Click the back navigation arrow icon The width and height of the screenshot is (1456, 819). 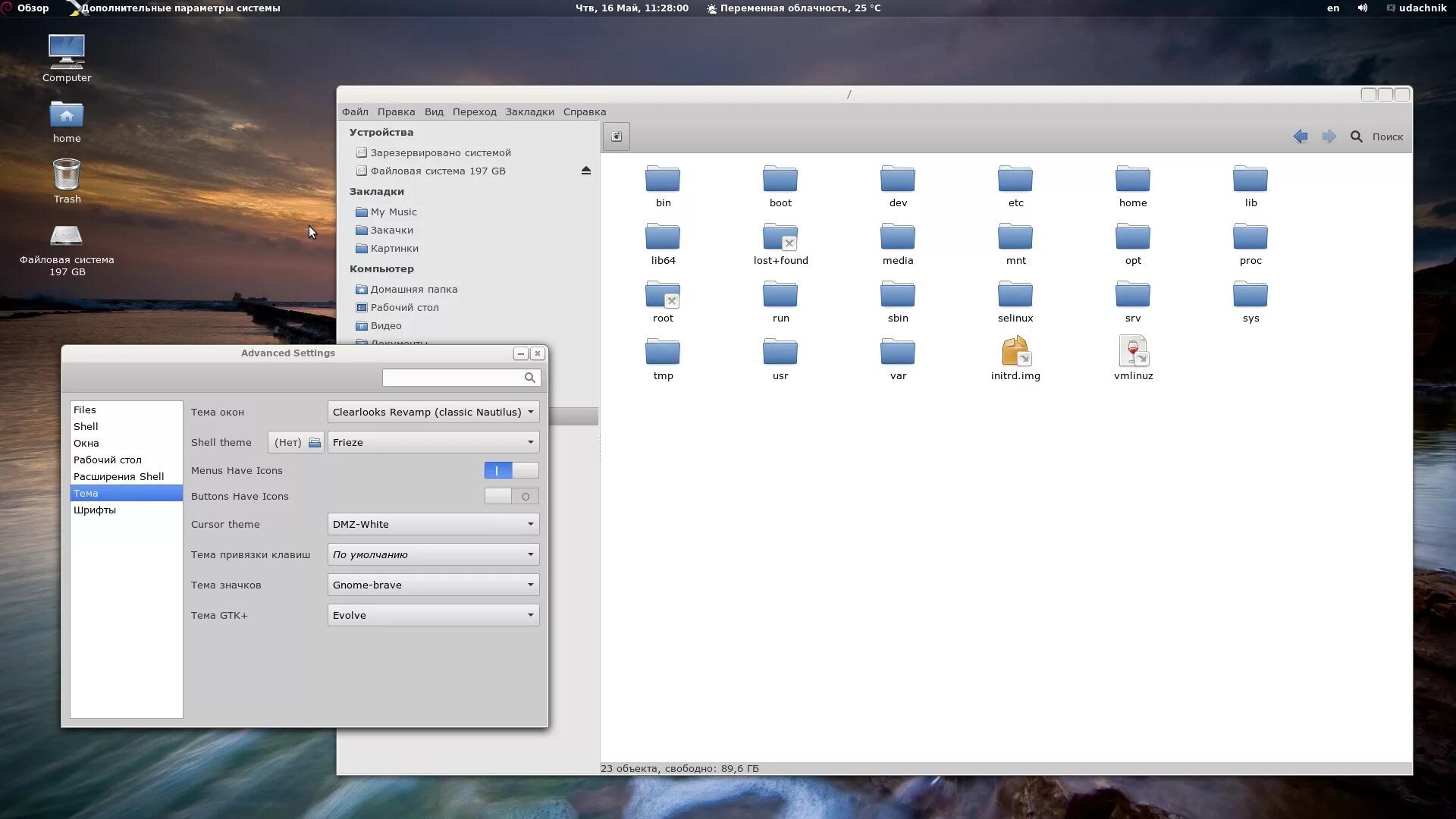(1300, 136)
